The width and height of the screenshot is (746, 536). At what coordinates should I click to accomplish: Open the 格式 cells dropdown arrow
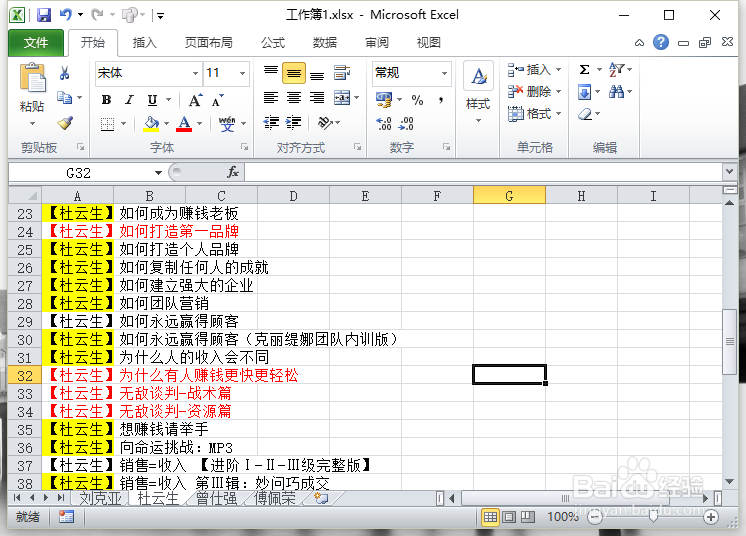click(559, 113)
